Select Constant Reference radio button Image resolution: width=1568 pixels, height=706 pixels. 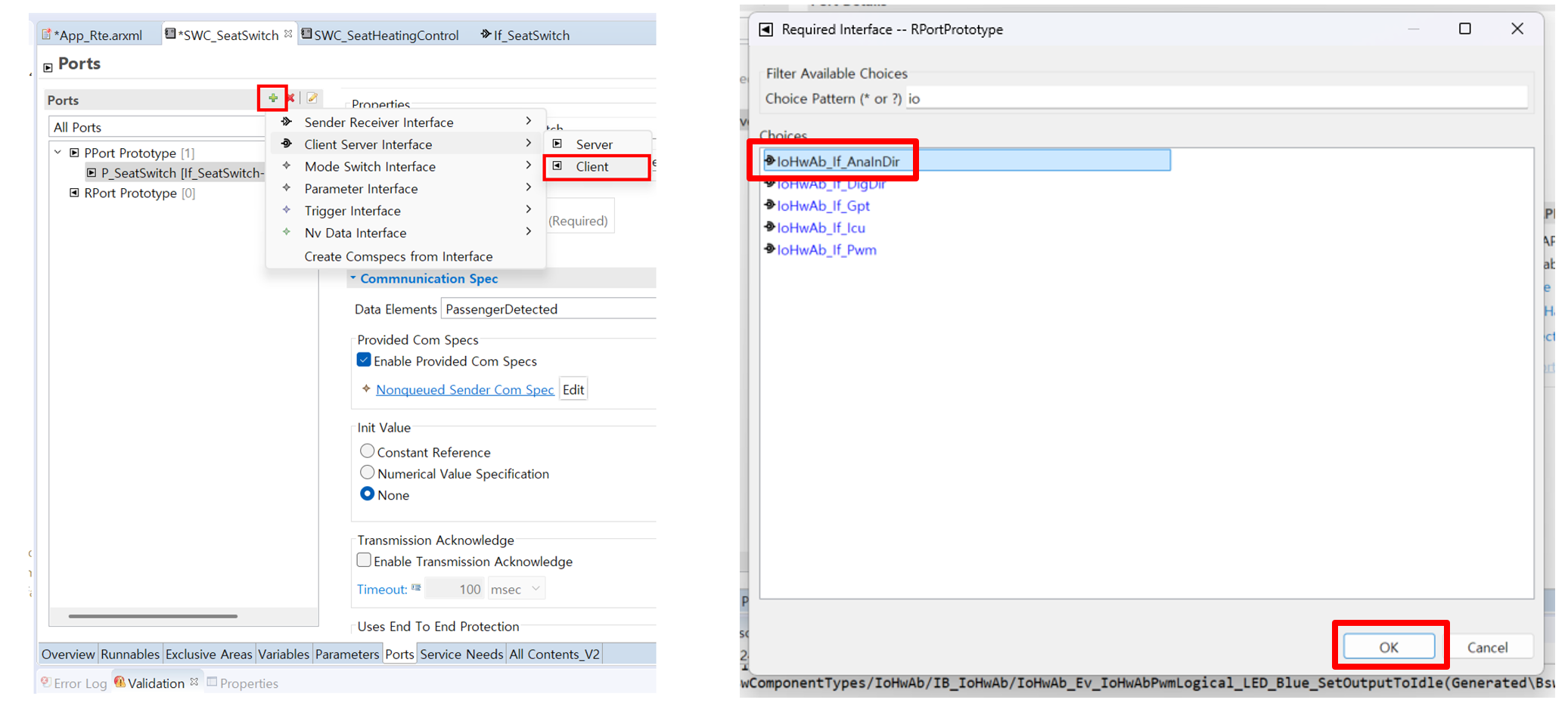[x=367, y=451]
